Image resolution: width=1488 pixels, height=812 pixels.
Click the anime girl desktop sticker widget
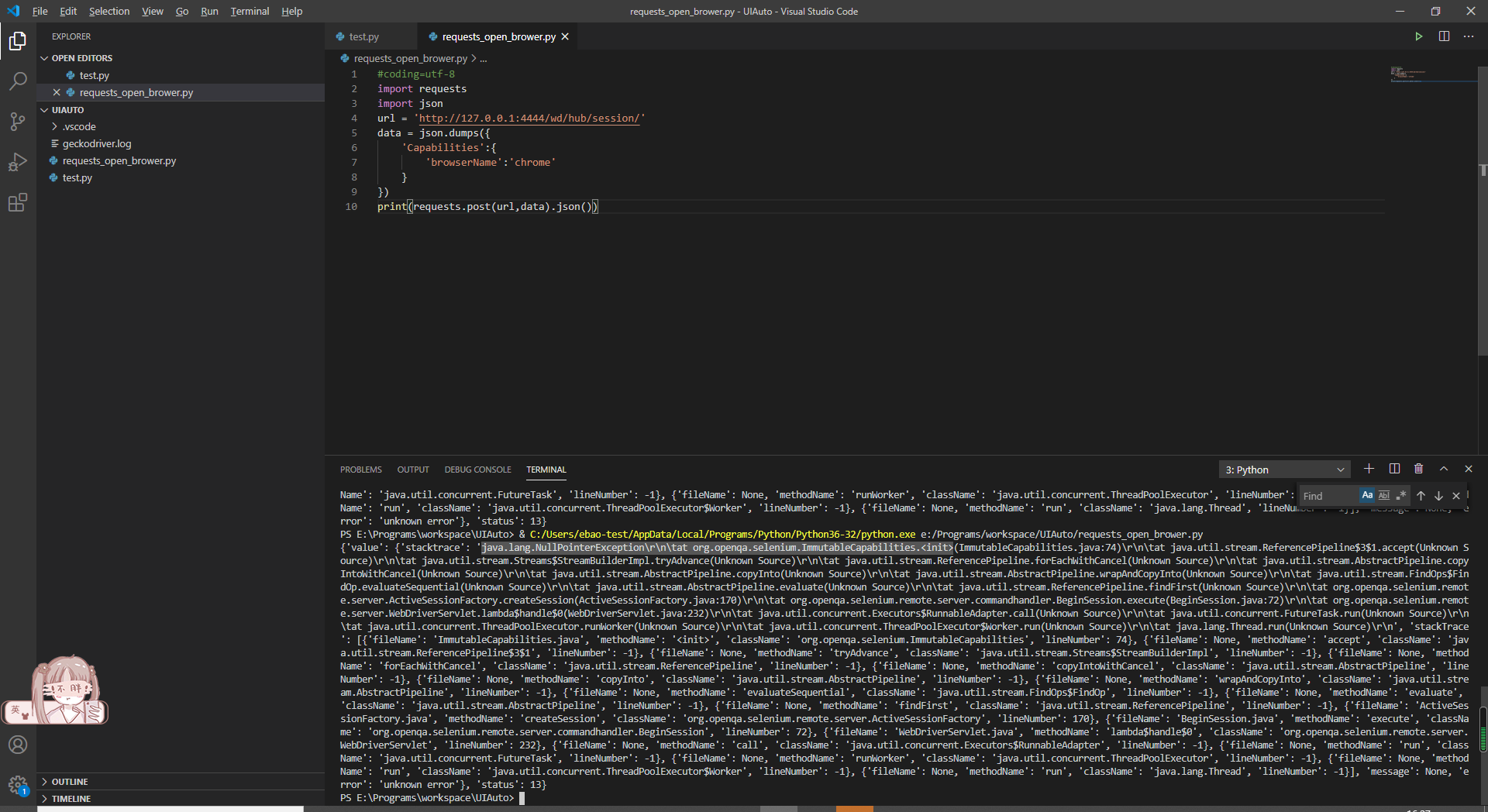coord(55,690)
